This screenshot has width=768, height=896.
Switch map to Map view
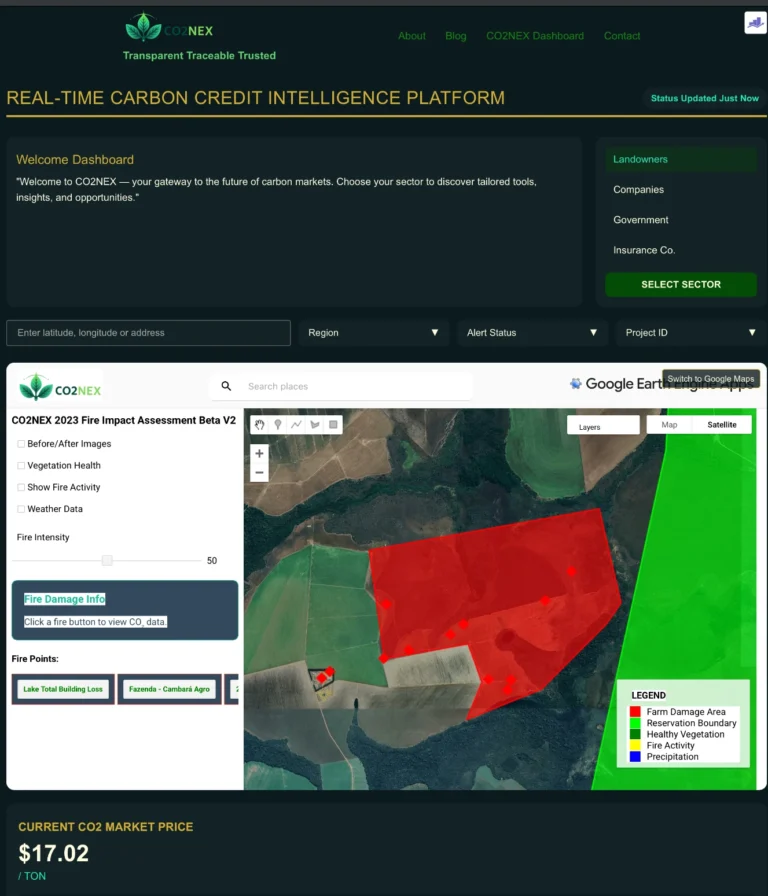point(669,425)
